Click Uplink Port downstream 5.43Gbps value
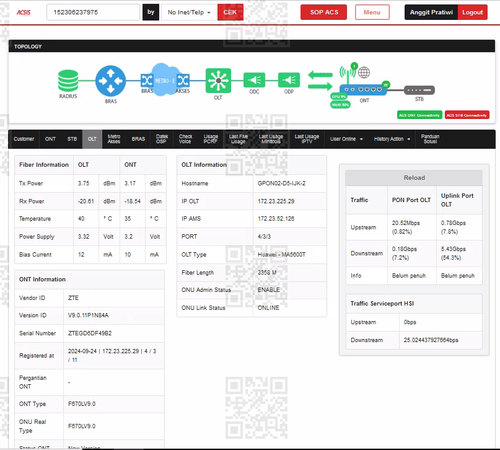Image resolution: width=500 pixels, height=450 pixels. [453, 253]
